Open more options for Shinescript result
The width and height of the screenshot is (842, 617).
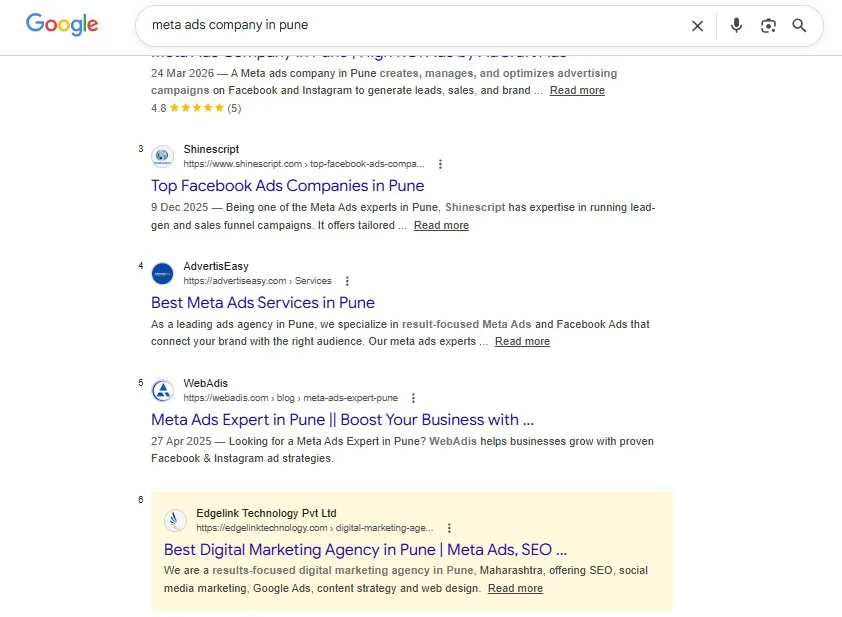440,164
